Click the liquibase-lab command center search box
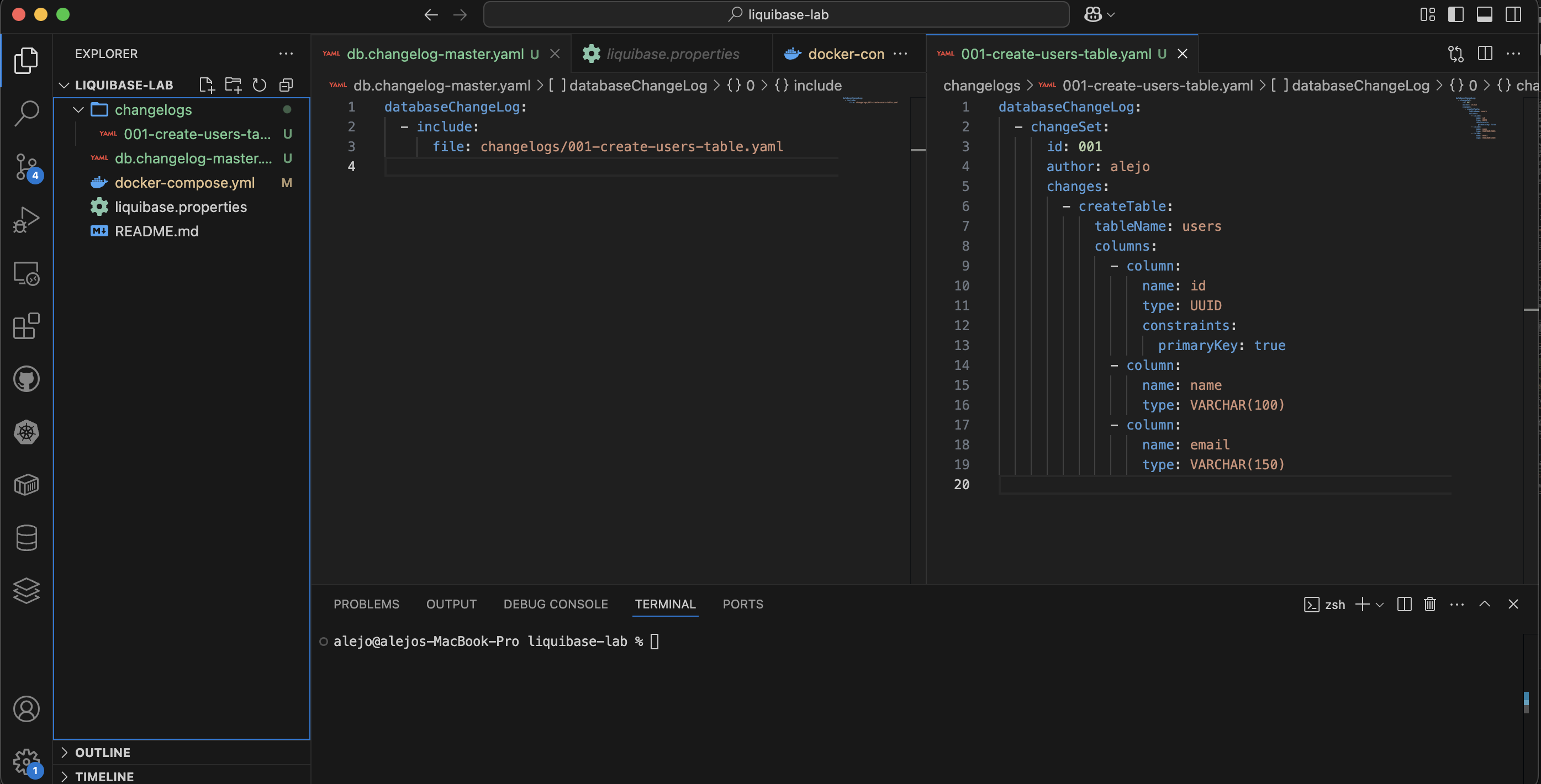Viewport: 1541px width, 784px height. (x=776, y=14)
